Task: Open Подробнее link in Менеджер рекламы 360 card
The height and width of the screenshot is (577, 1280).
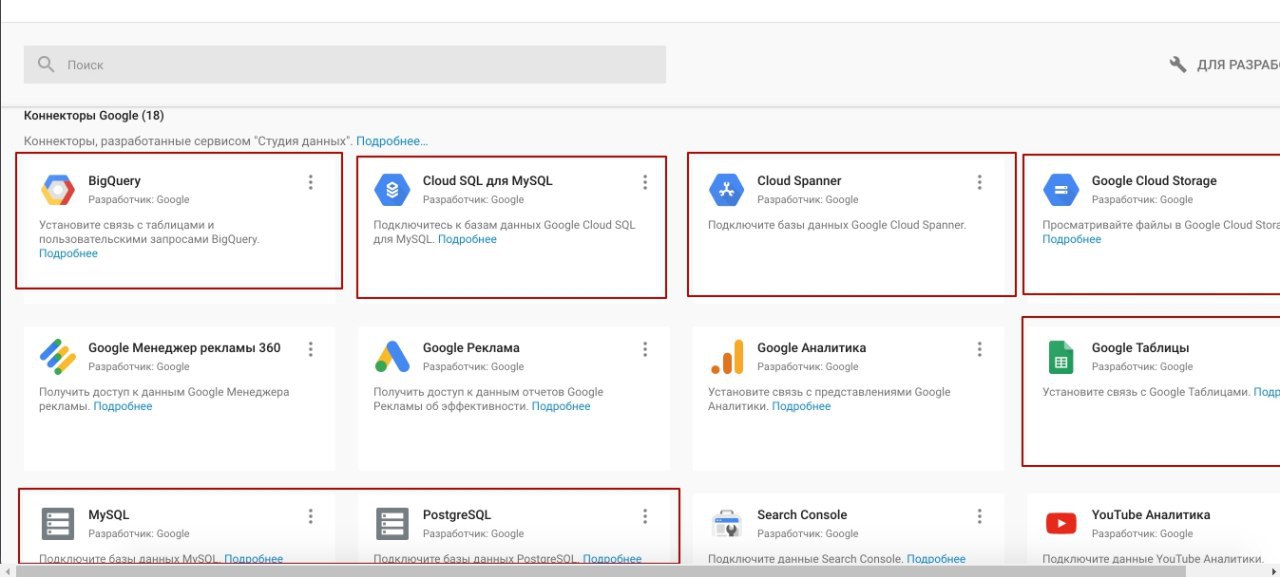Action: click(x=123, y=406)
